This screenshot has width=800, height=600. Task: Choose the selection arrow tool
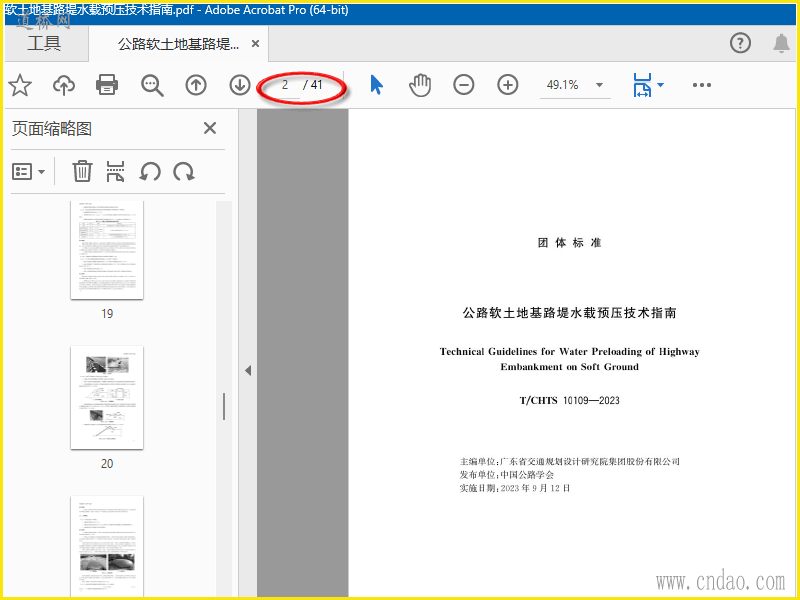pos(377,85)
